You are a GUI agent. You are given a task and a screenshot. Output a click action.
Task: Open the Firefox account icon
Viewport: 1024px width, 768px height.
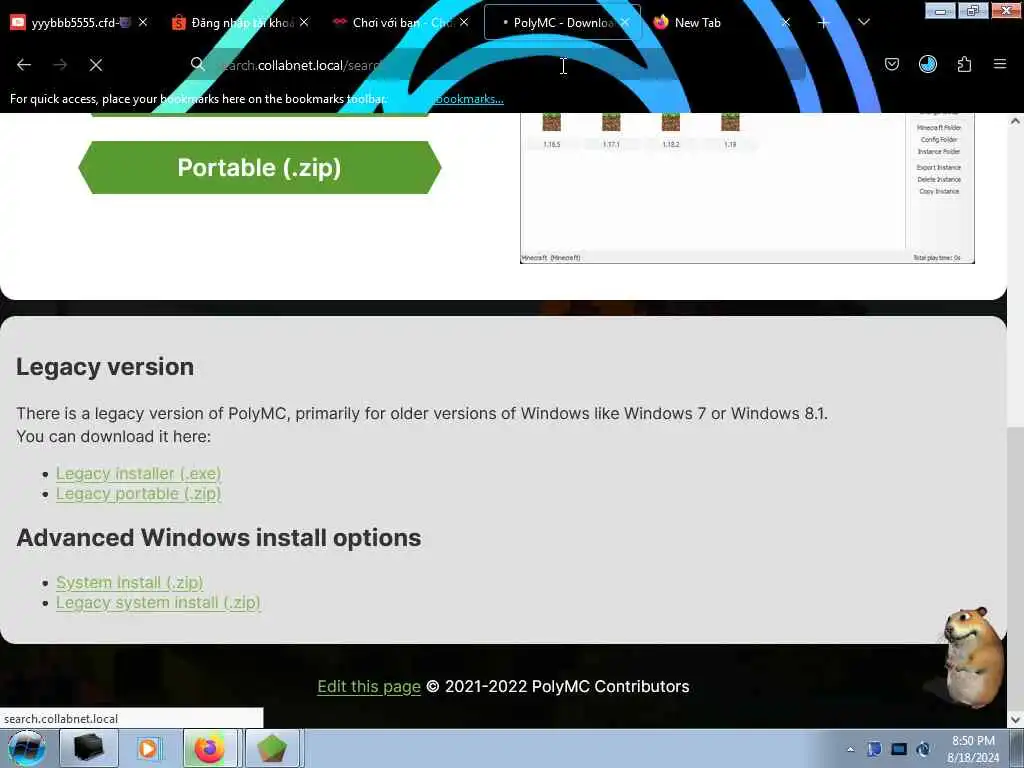coord(927,64)
